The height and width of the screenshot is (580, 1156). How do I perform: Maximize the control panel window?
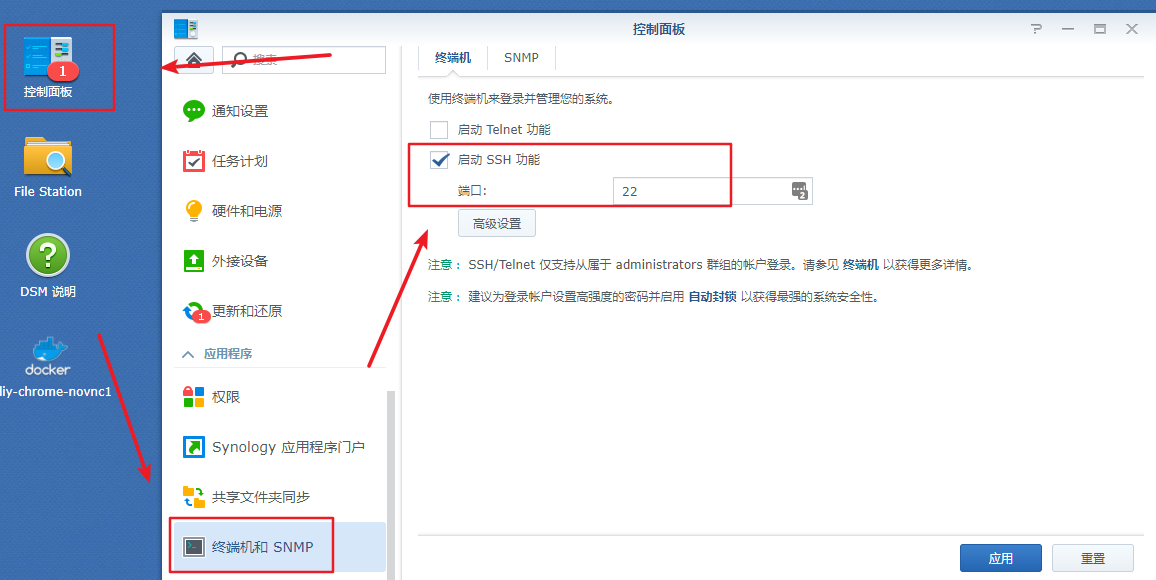[x=1100, y=29]
